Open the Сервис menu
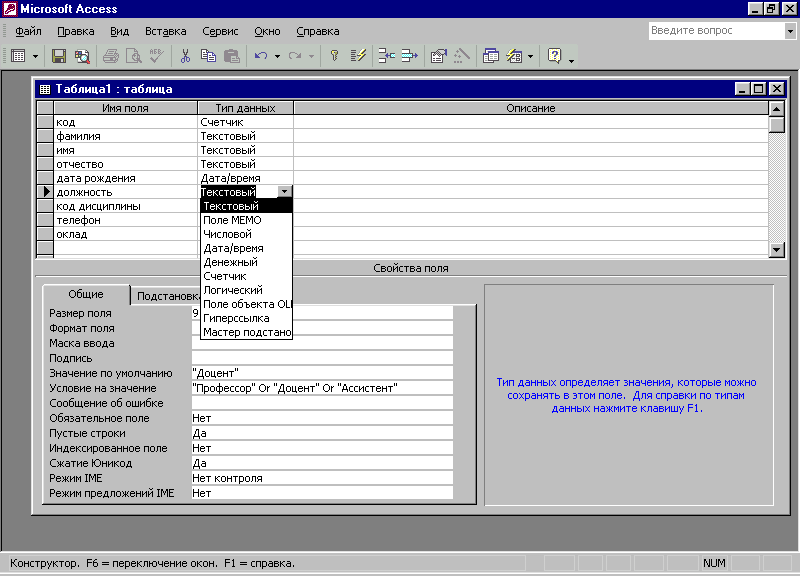The width and height of the screenshot is (800, 576). click(219, 32)
